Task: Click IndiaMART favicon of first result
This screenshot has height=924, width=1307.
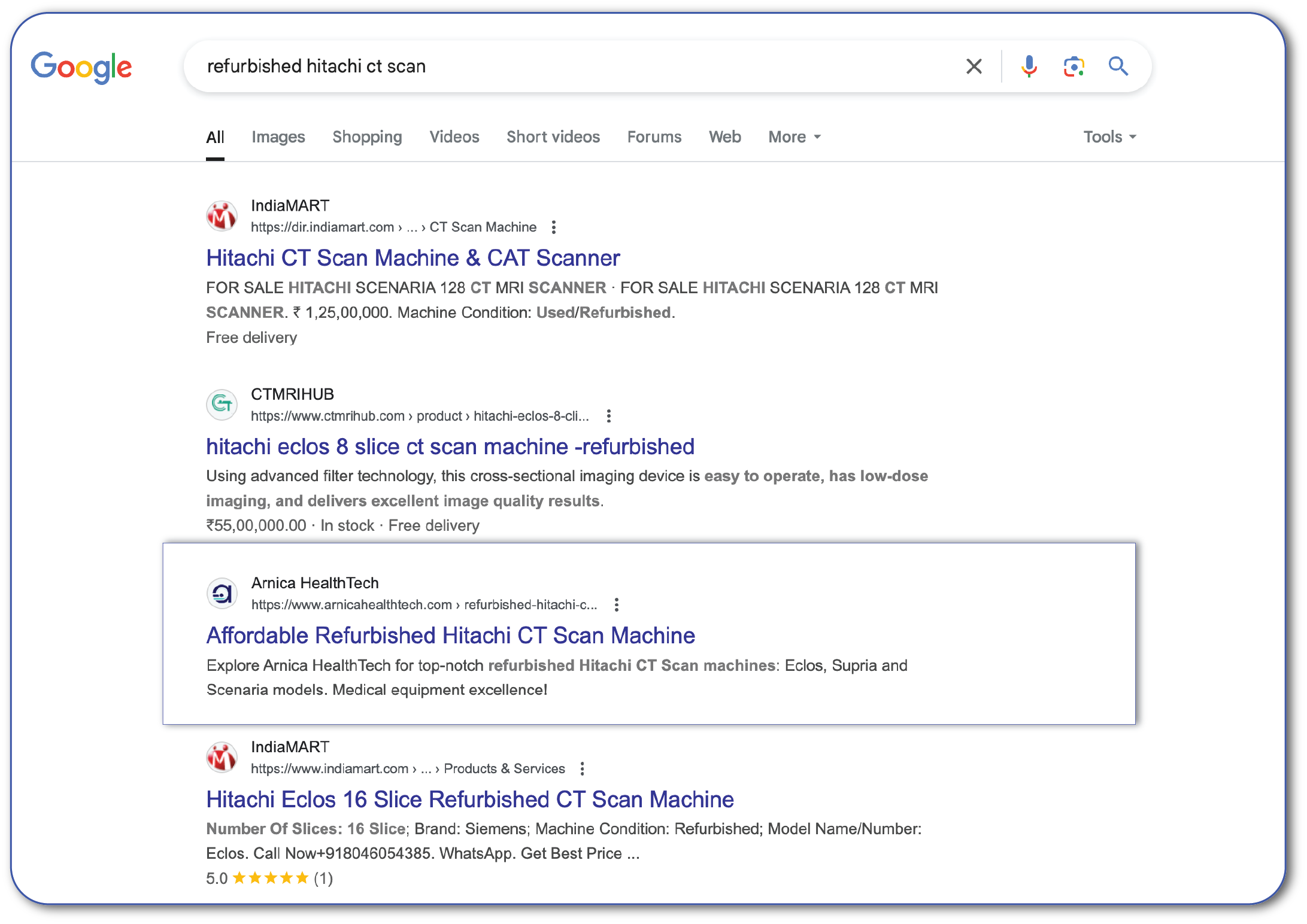Action: click(222, 216)
